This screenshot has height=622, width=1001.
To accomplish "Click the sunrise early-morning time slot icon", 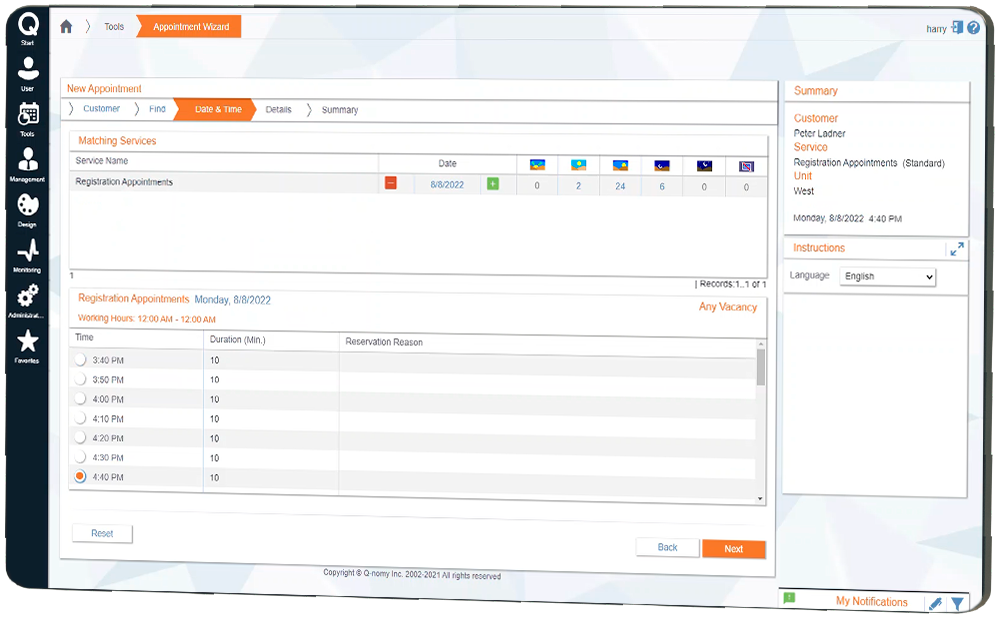I will click(538, 165).
